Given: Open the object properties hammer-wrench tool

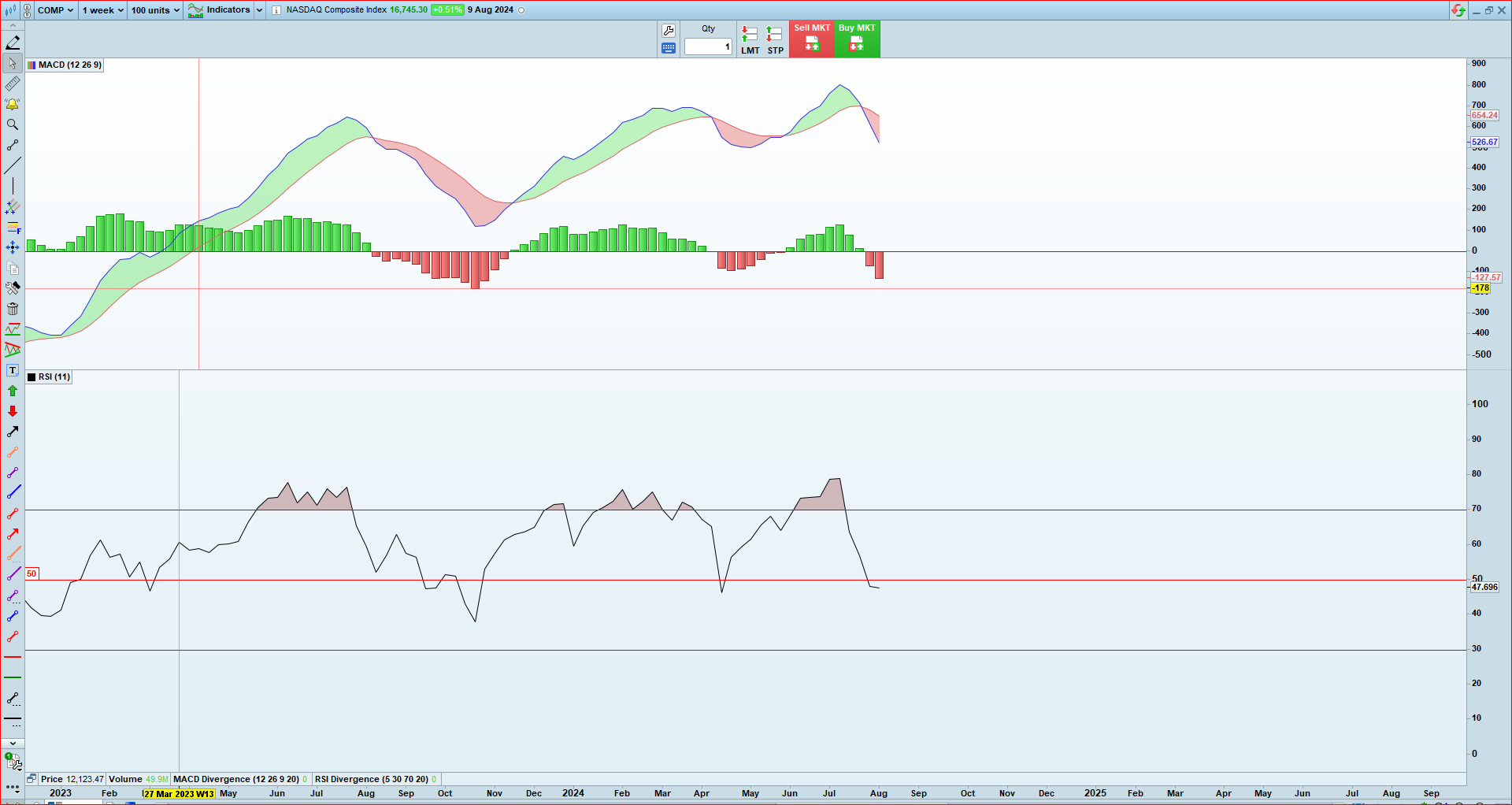Looking at the screenshot, I should click(x=13, y=288).
